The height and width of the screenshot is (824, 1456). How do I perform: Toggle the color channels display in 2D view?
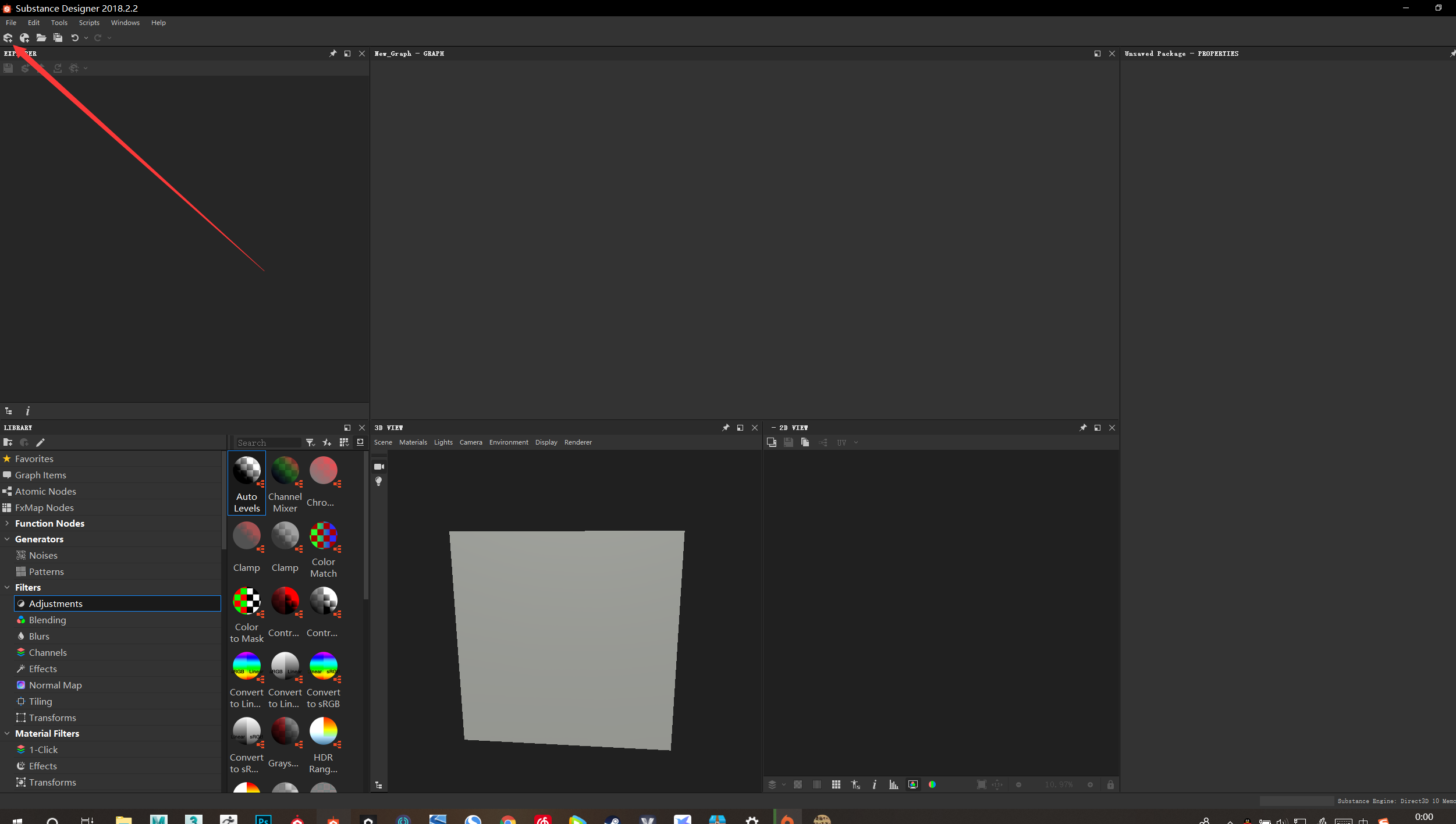click(x=932, y=784)
